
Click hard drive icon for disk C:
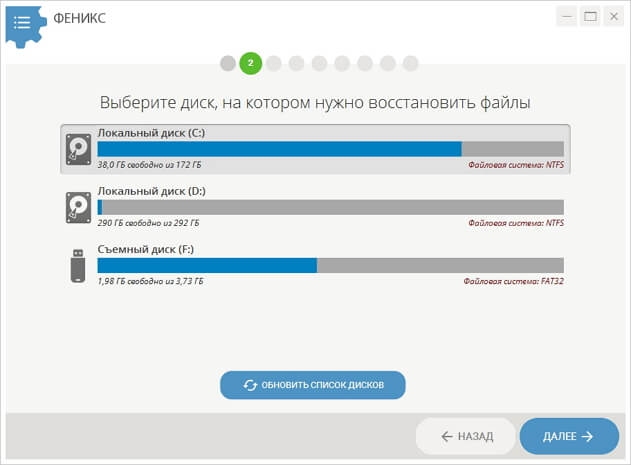coord(78,149)
